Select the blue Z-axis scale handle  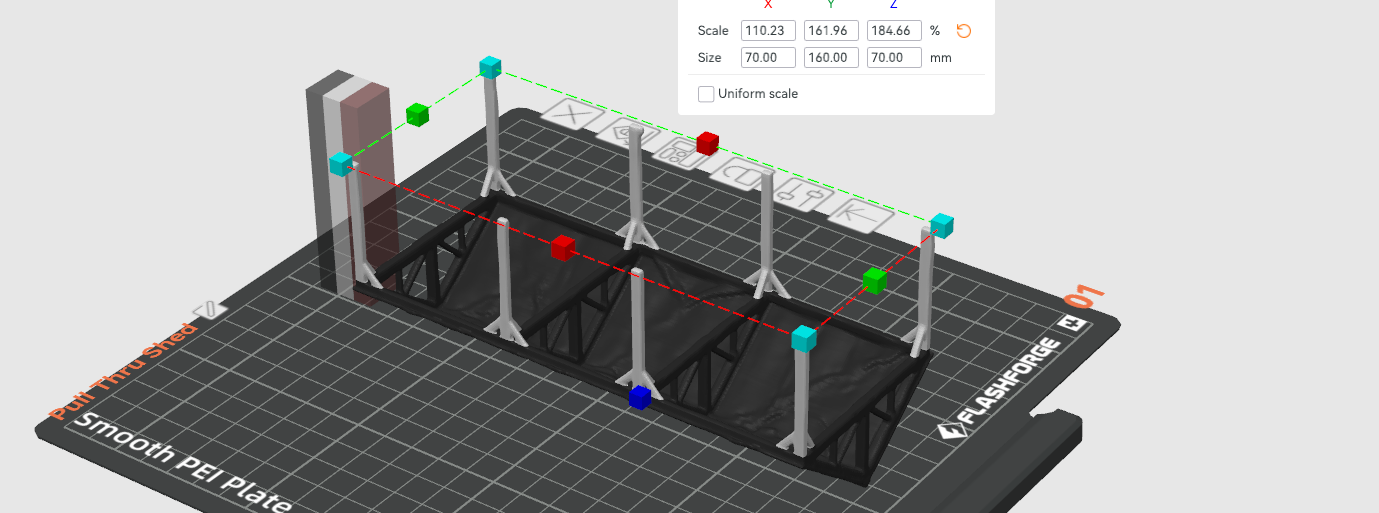(x=640, y=398)
